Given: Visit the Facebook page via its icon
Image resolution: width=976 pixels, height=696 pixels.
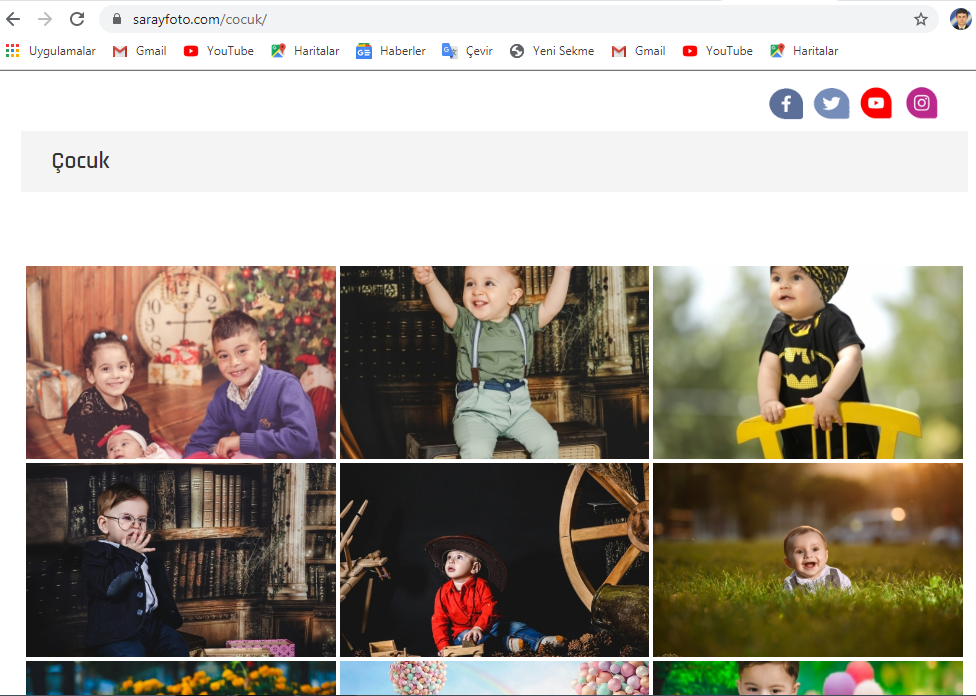Looking at the screenshot, I should click(786, 103).
